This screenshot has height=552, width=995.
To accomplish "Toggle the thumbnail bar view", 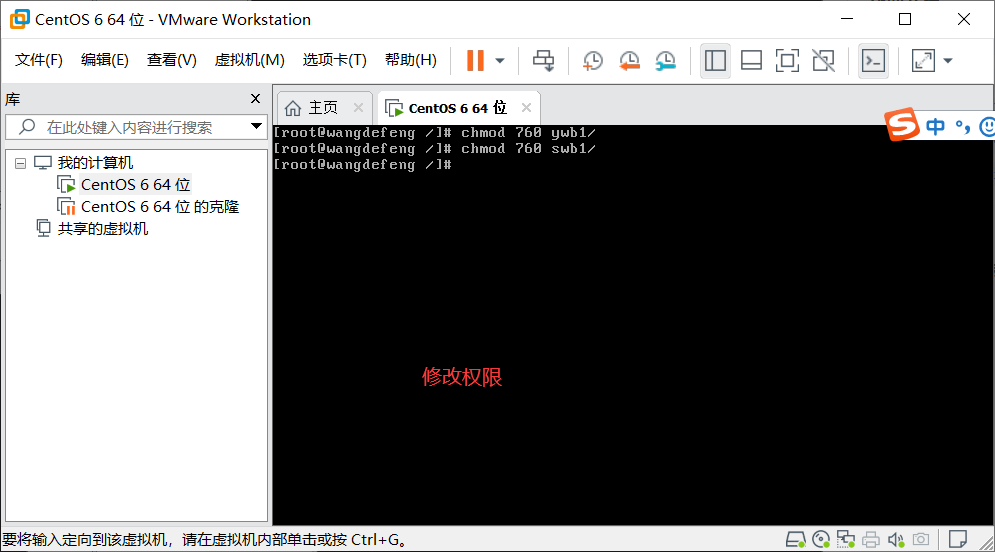I will coord(751,61).
